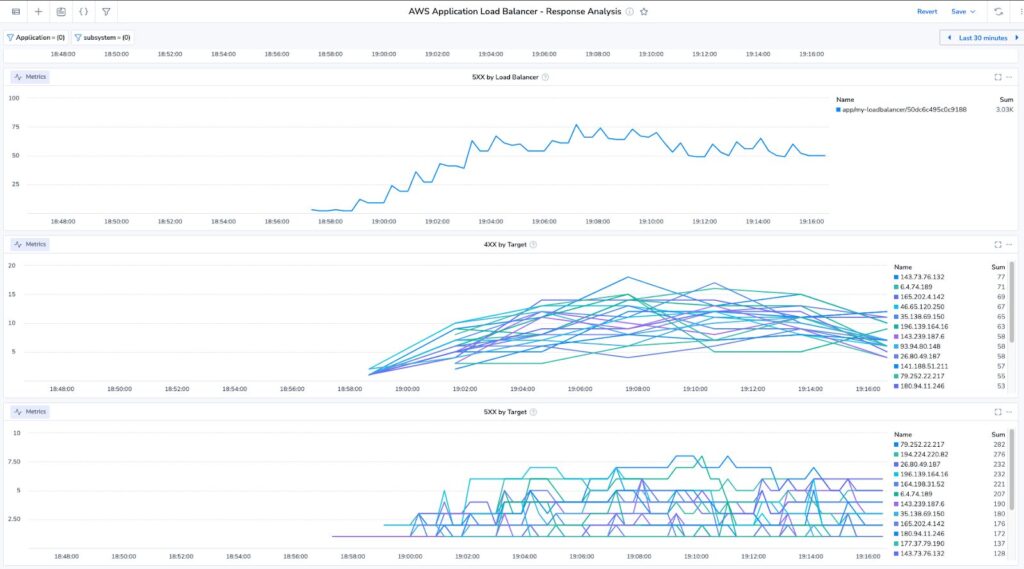The height and width of the screenshot is (569, 1024).
Task: Show help for 5XX by Load Balancer
Action: [x=545, y=77]
